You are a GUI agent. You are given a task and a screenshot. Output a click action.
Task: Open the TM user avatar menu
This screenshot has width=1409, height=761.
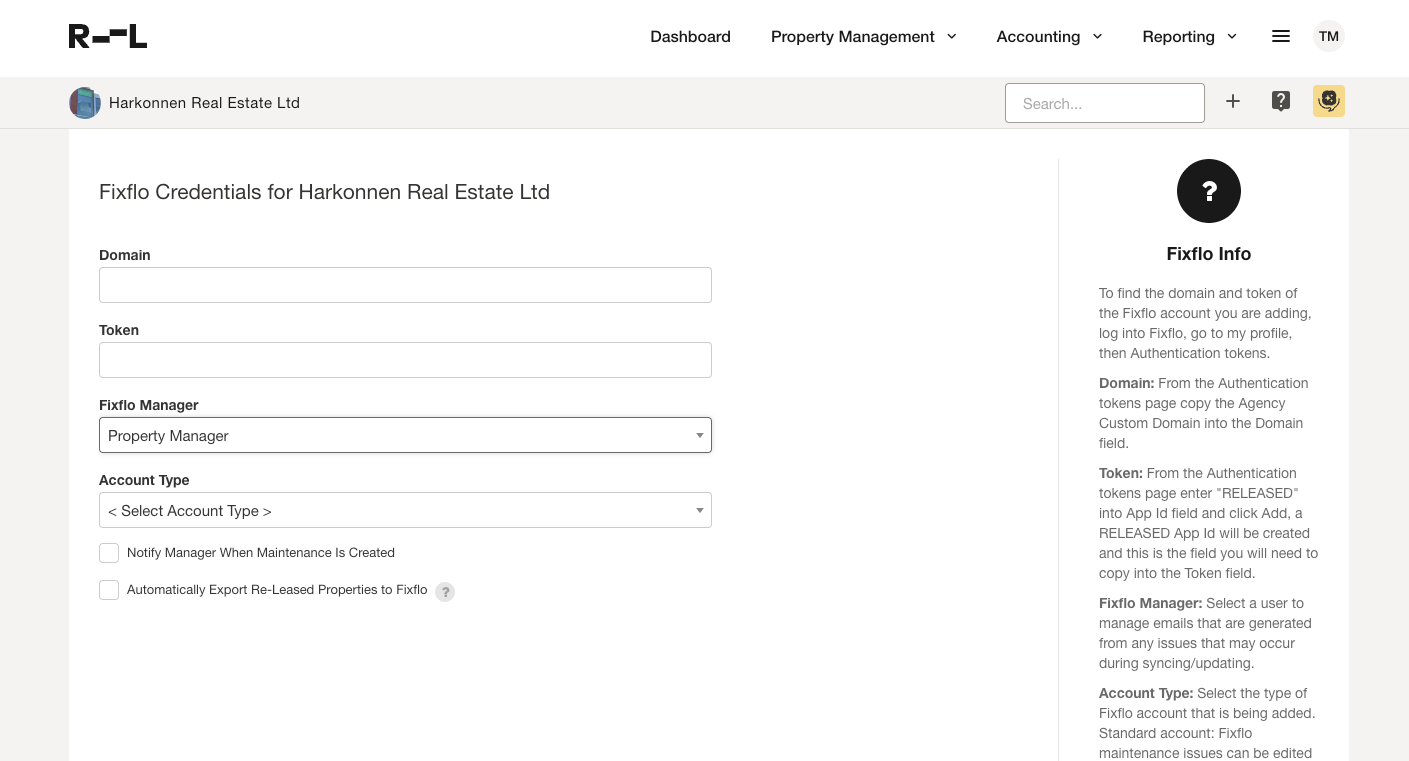click(x=1328, y=36)
